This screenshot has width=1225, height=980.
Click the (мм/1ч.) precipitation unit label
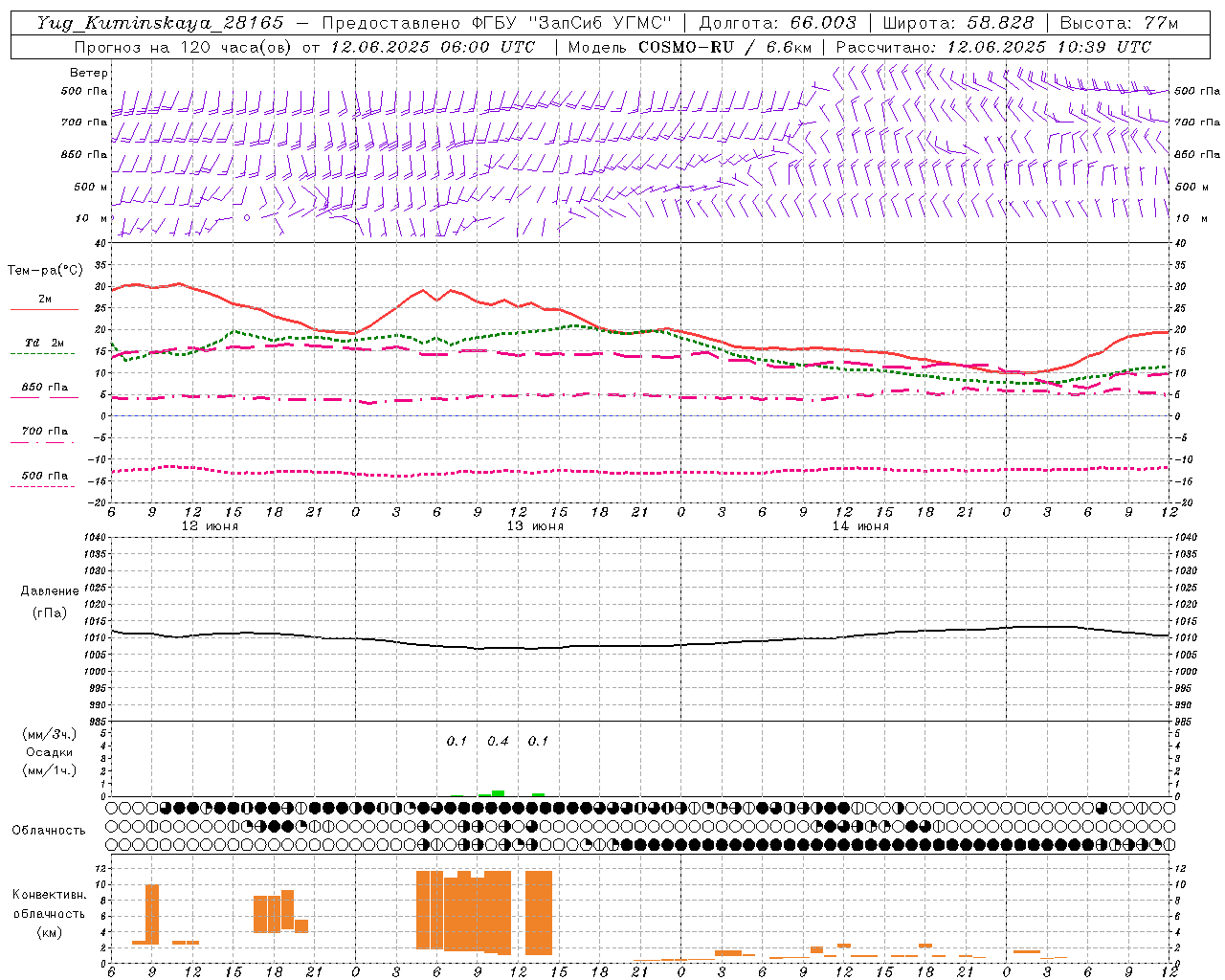point(50,770)
